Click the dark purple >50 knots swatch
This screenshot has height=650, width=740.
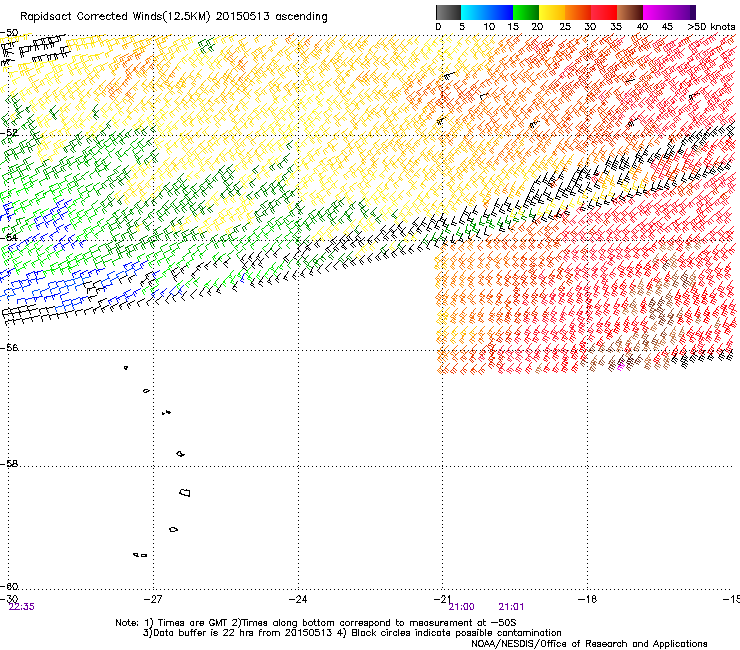coord(693,12)
